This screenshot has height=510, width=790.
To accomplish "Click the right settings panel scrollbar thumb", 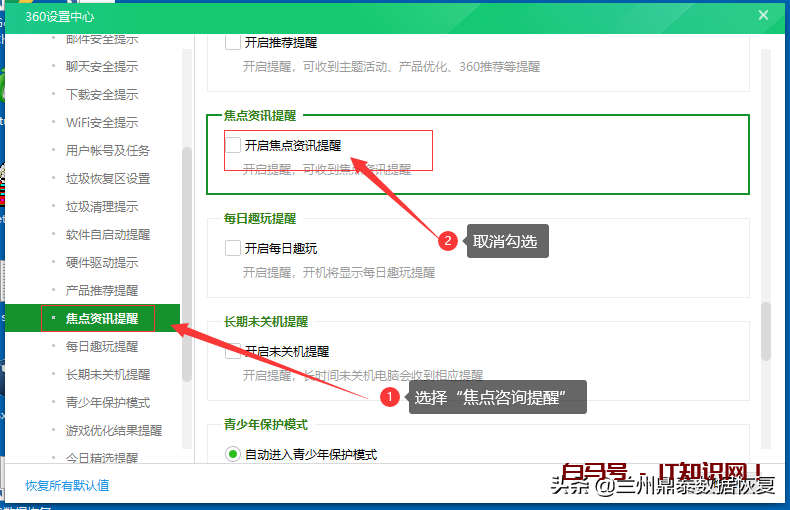I will tap(766, 331).
